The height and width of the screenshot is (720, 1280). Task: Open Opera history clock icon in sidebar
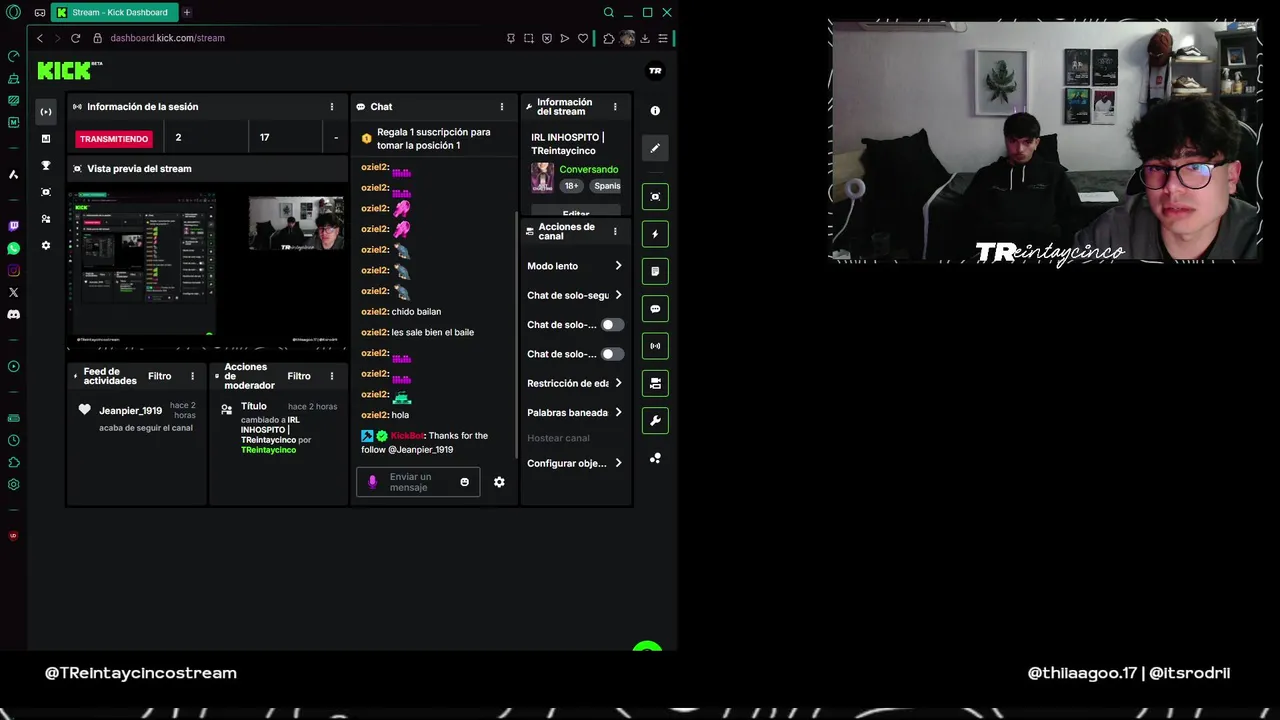click(x=13, y=440)
